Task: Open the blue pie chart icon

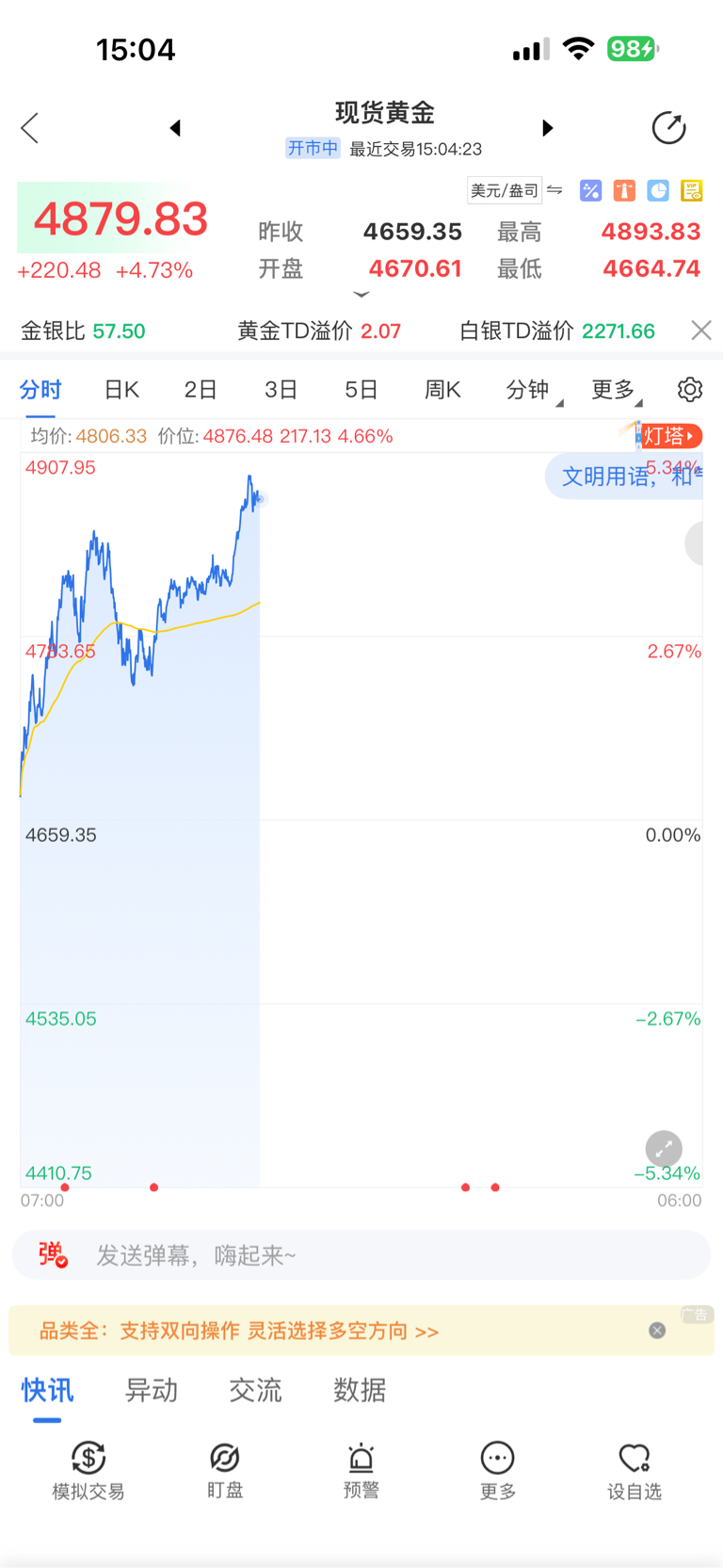Action: coord(658,191)
